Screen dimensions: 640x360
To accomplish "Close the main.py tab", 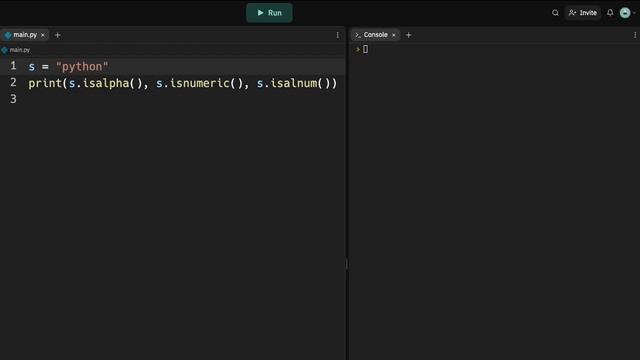I will 43,35.
